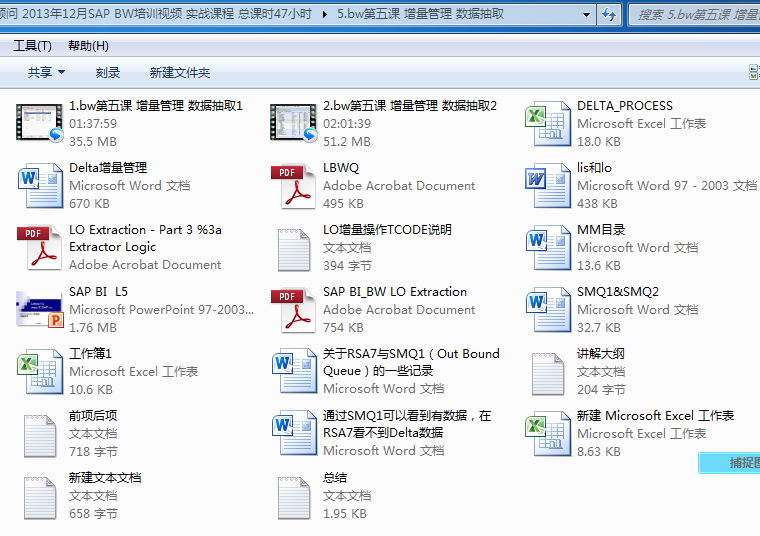
Task: Open the 帮助(H) menu
Action: (88, 46)
